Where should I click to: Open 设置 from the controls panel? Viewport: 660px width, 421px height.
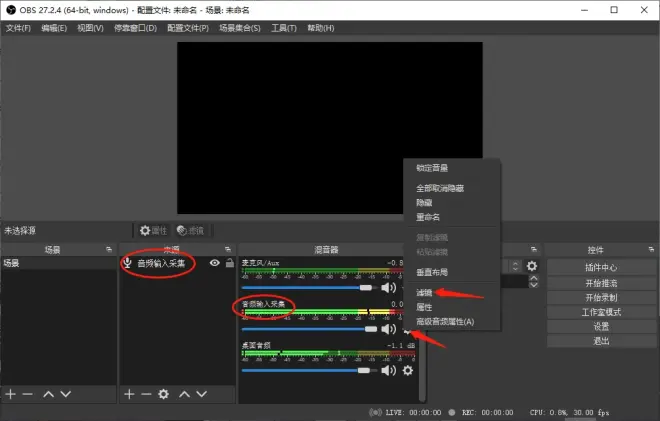tap(601, 327)
